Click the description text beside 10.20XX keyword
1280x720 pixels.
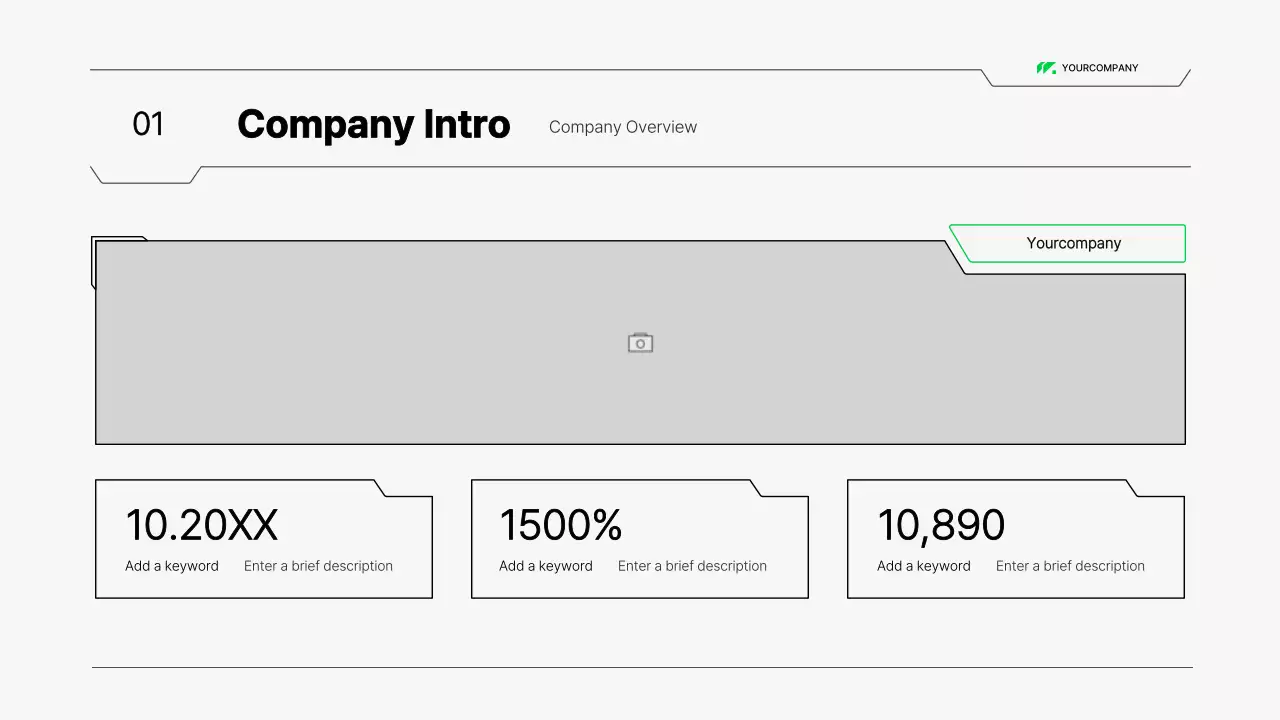318,566
